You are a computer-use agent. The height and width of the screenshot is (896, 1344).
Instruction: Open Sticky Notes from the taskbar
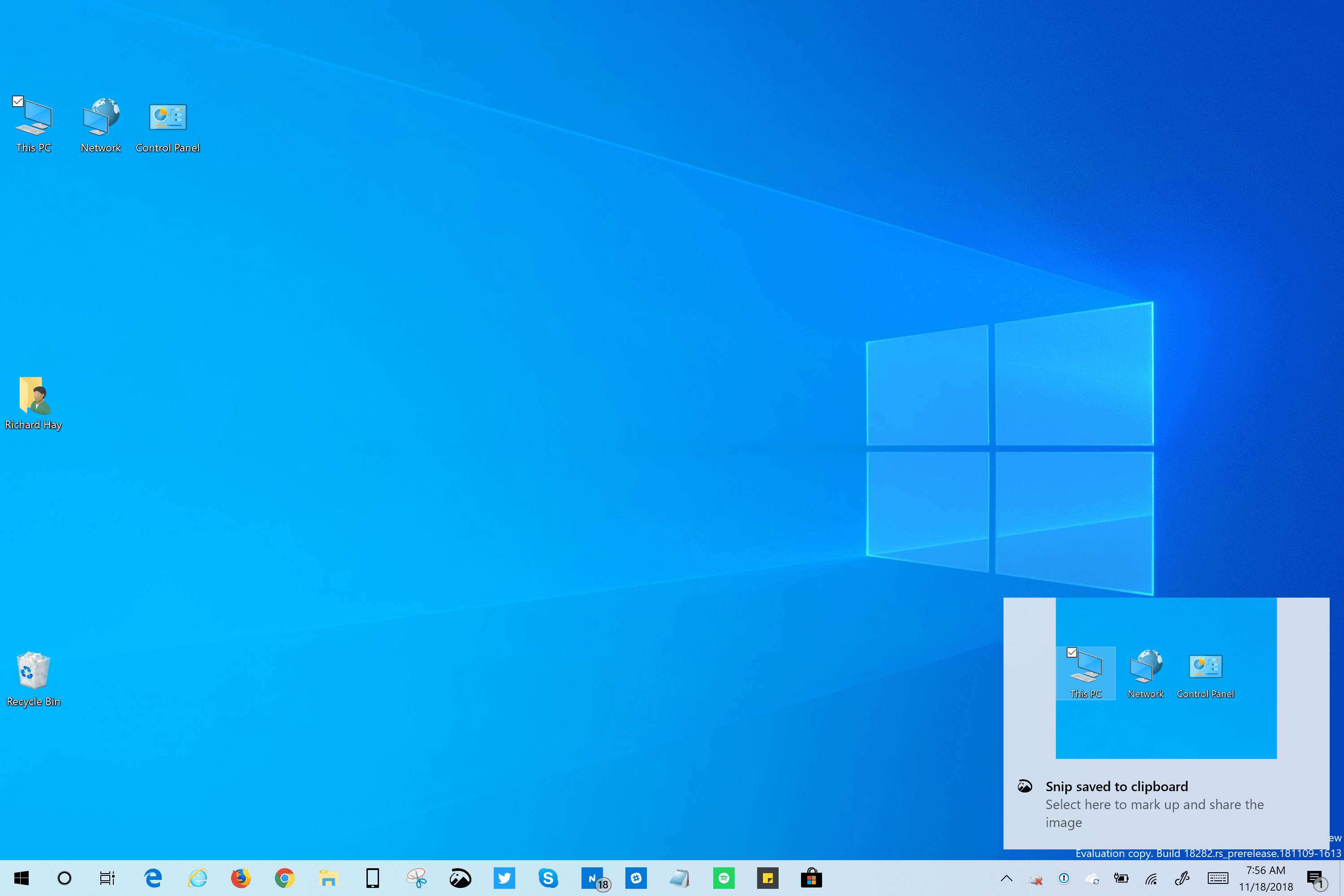tap(767, 878)
